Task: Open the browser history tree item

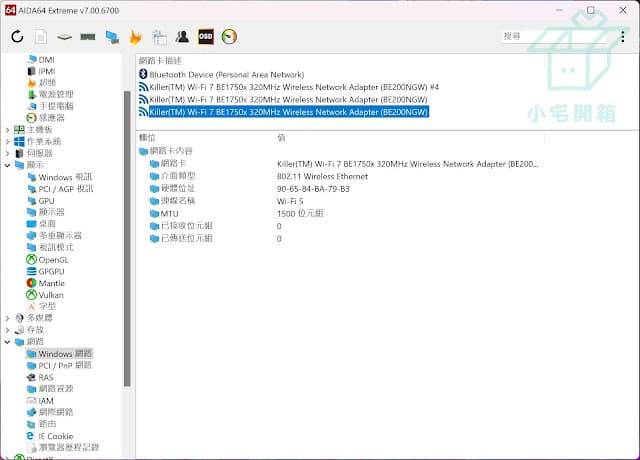Action: [63, 448]
